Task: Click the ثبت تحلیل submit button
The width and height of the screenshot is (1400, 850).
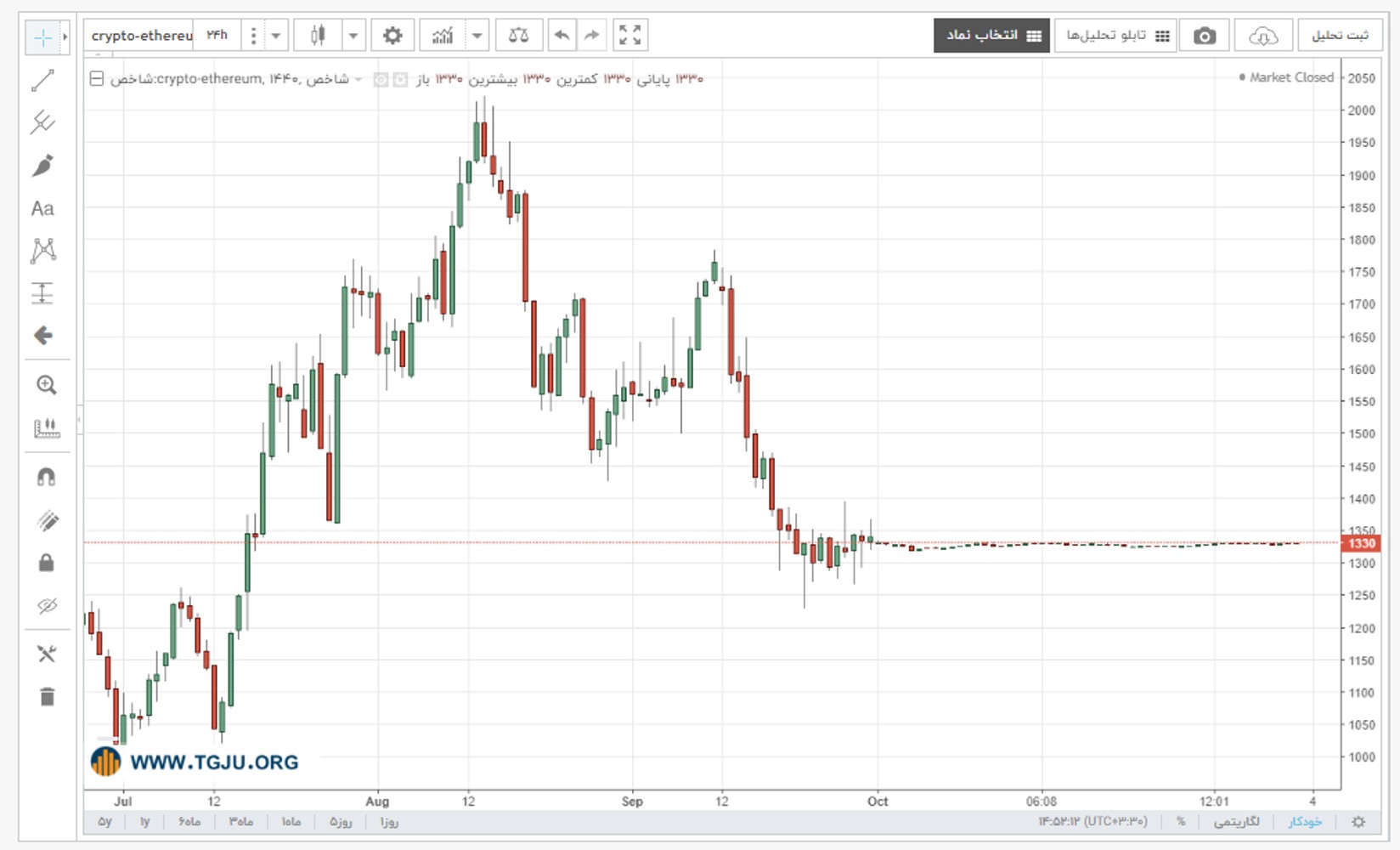Action: point(1340,36)
